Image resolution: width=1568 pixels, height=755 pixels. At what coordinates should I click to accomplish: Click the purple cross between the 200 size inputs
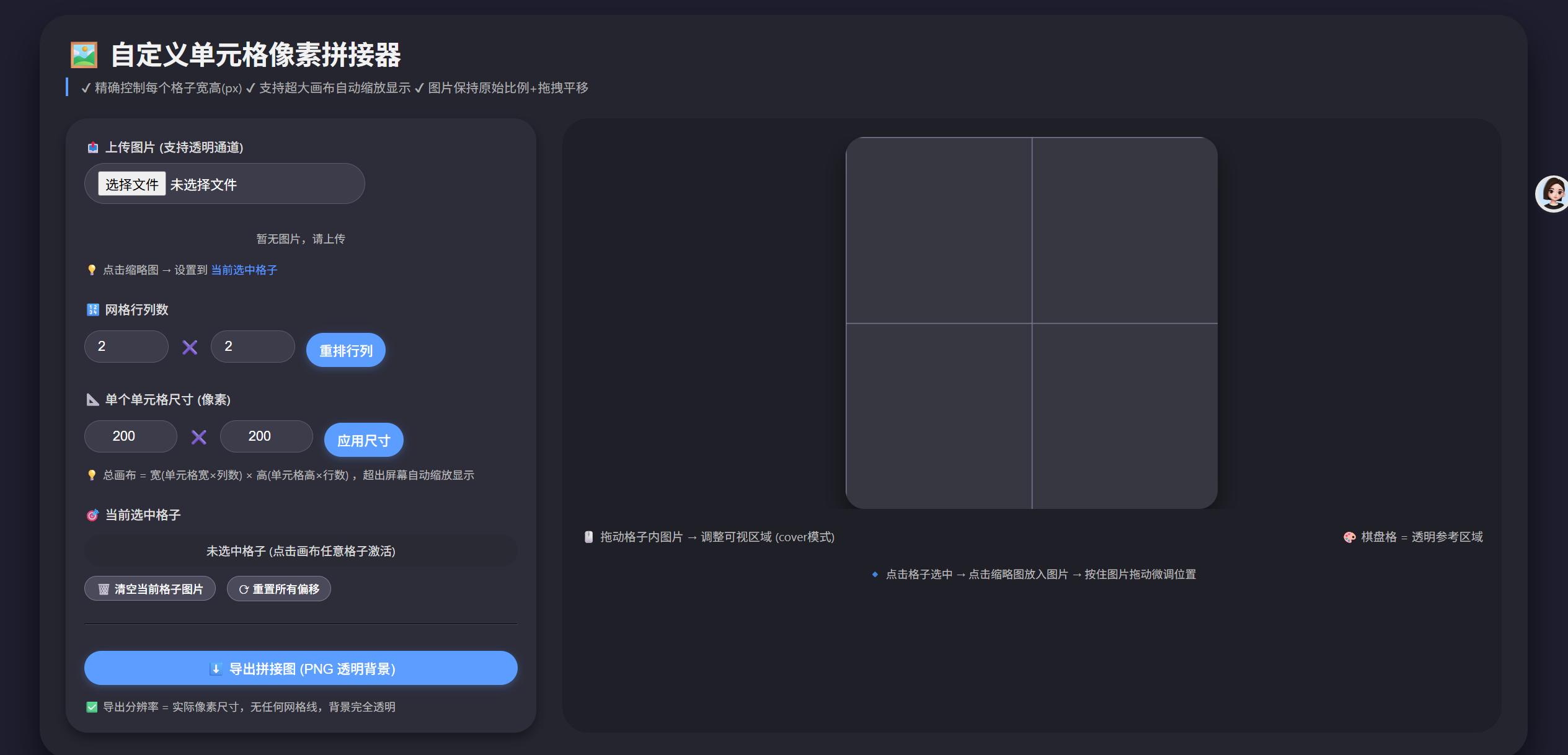[x=199, y=437]
